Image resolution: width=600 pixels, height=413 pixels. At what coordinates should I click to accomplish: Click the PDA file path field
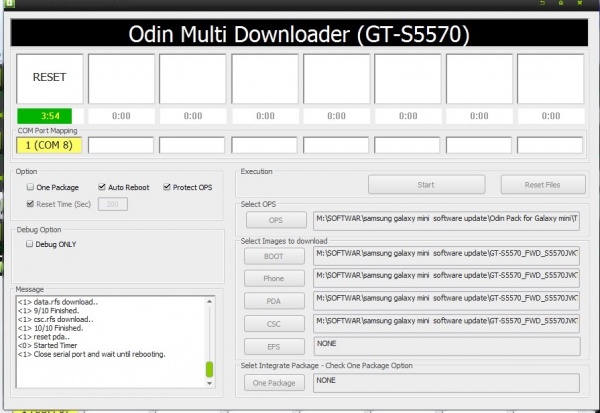(x=446, y=301)
